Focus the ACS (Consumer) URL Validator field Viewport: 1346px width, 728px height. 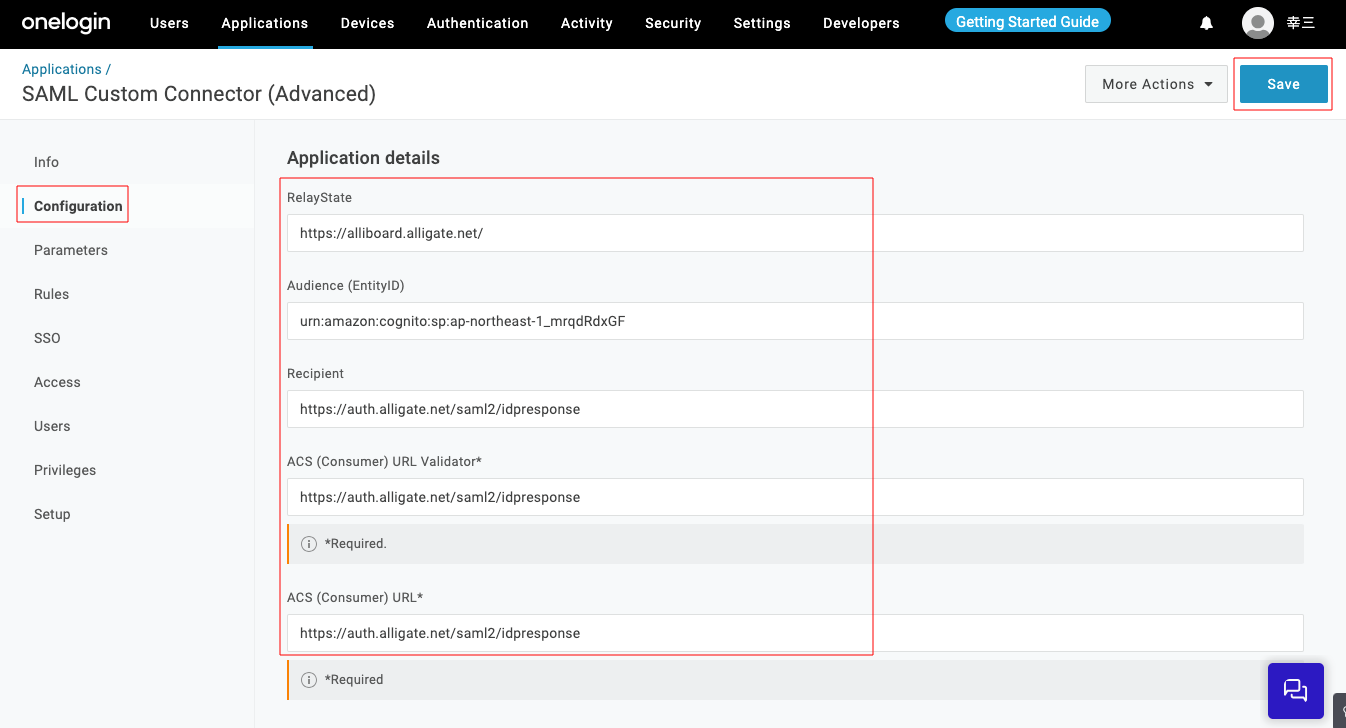(795, 497)
